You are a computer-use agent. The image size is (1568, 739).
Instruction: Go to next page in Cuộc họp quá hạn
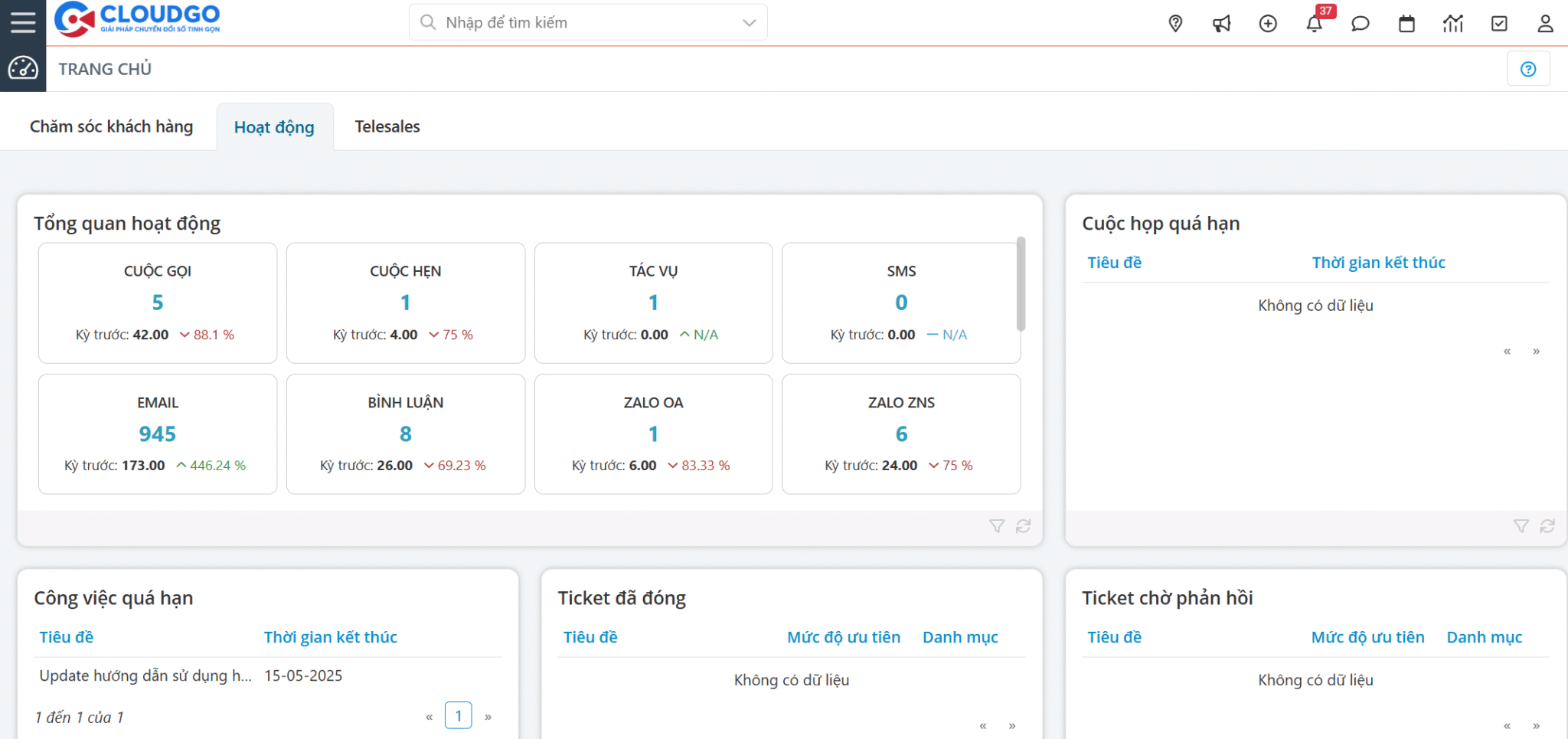click(x=1536, y=352)
